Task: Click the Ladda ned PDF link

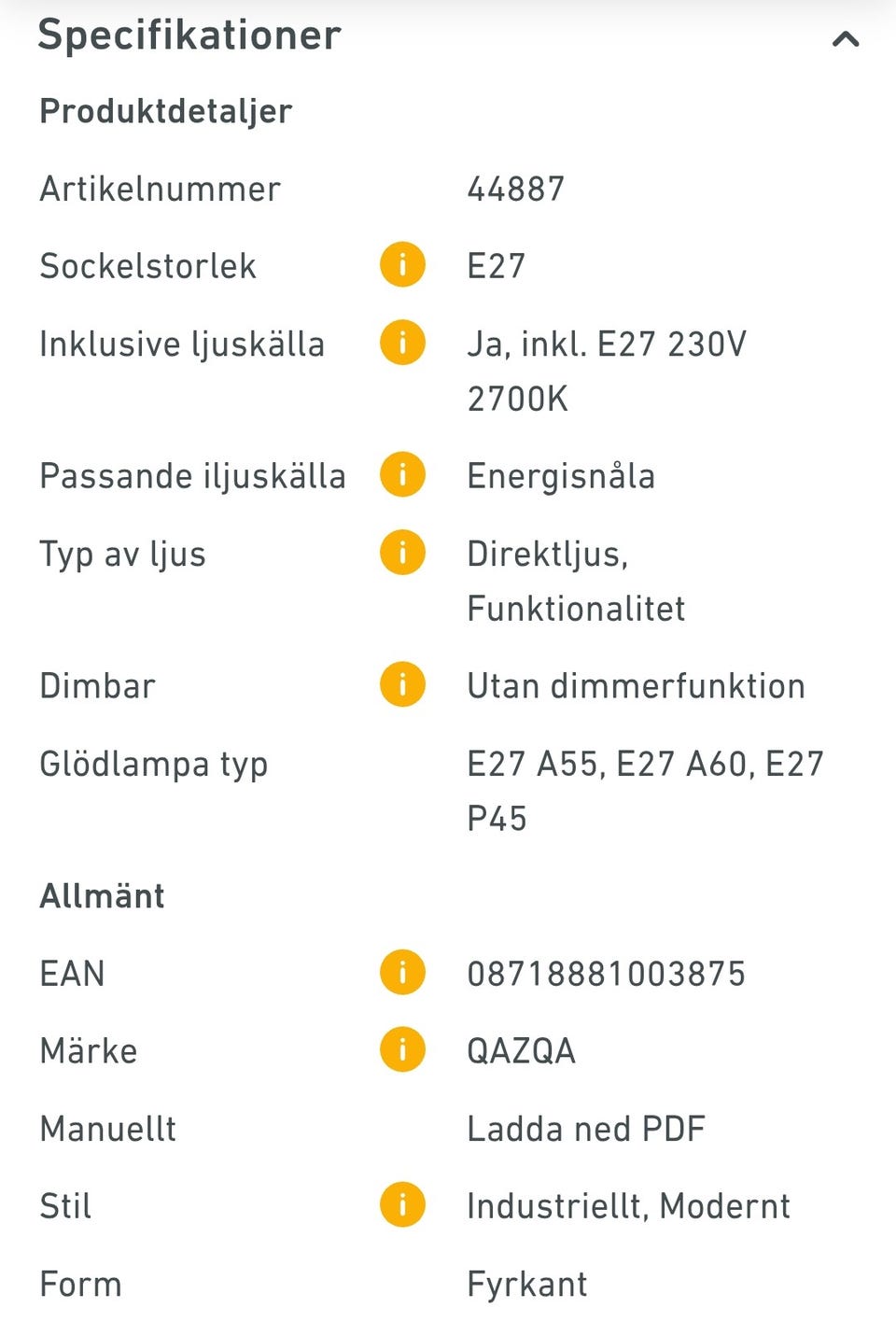Action: point(586,1129)
